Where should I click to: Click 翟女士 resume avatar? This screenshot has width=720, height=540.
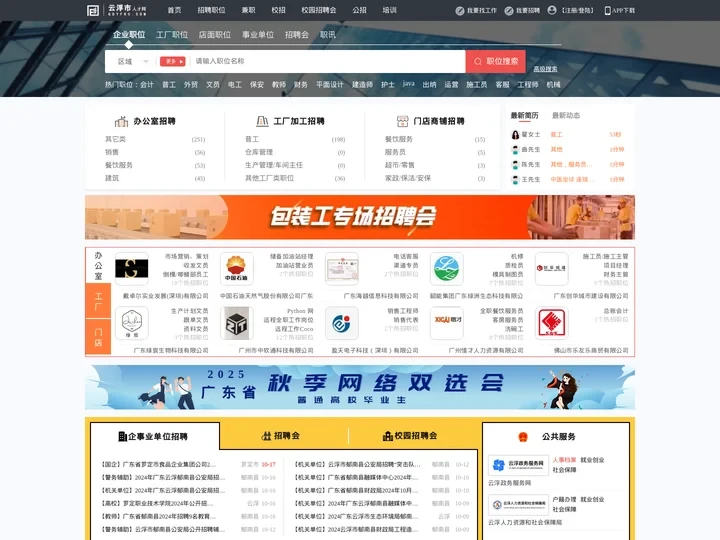pos(515,135)
